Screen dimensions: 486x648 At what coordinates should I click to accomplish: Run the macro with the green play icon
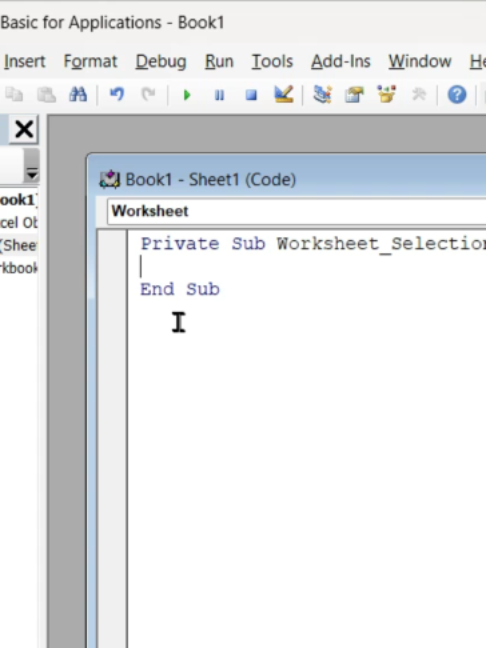coord(187,95)
